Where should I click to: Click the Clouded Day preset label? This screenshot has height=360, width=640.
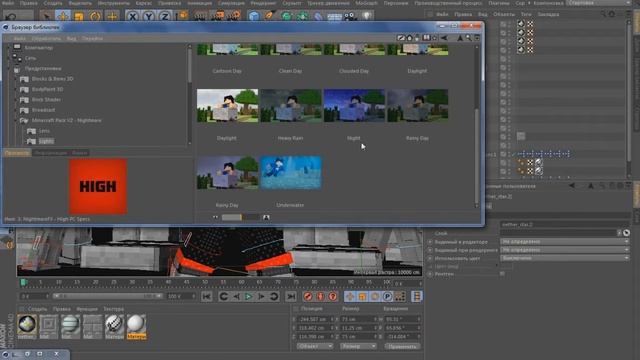(354, 71)
